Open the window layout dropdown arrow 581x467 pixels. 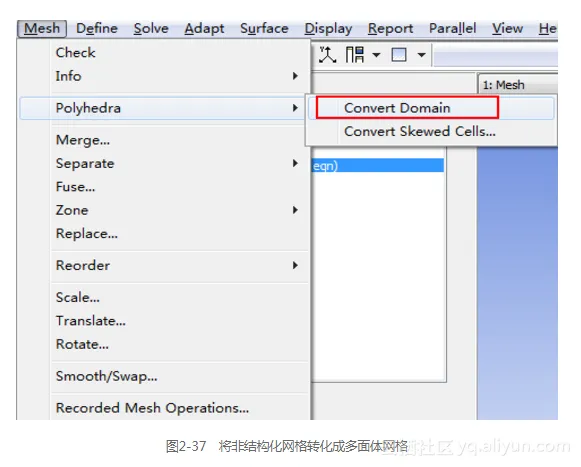[376, 55]
